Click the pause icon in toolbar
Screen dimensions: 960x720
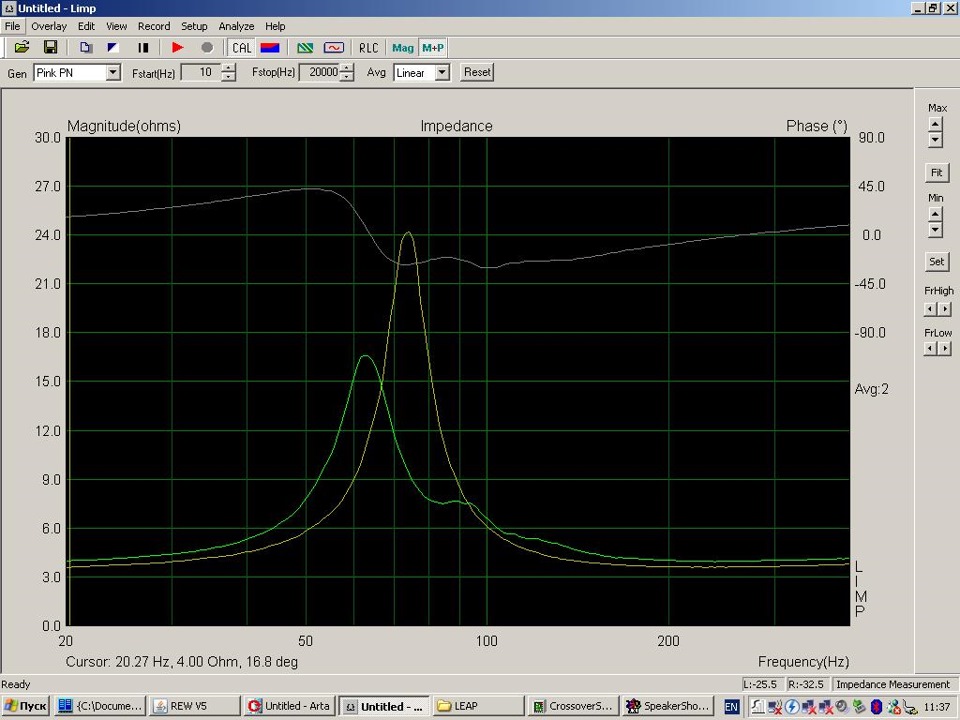[x=143, y=47]
